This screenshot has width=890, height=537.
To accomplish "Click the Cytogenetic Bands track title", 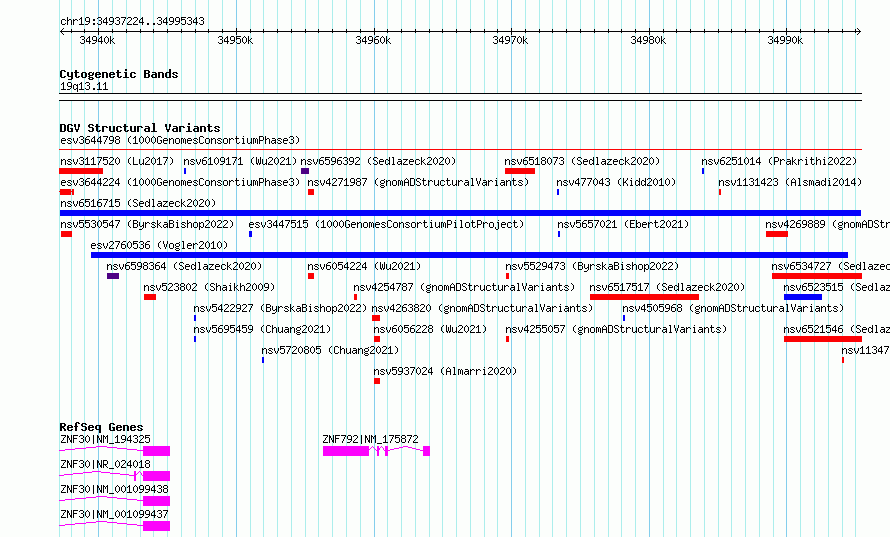I will [x=119, y=74].
